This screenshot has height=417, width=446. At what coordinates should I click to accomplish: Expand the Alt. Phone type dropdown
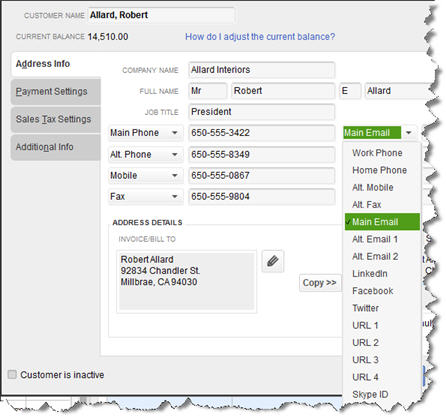pos(174,155)
